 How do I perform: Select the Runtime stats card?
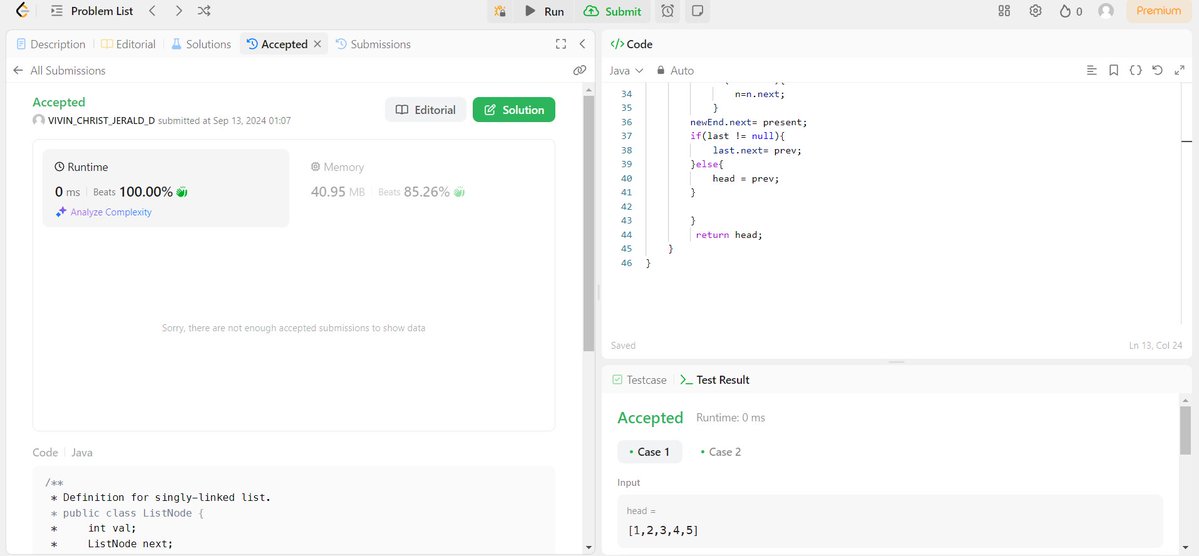[x=166, y=188]
